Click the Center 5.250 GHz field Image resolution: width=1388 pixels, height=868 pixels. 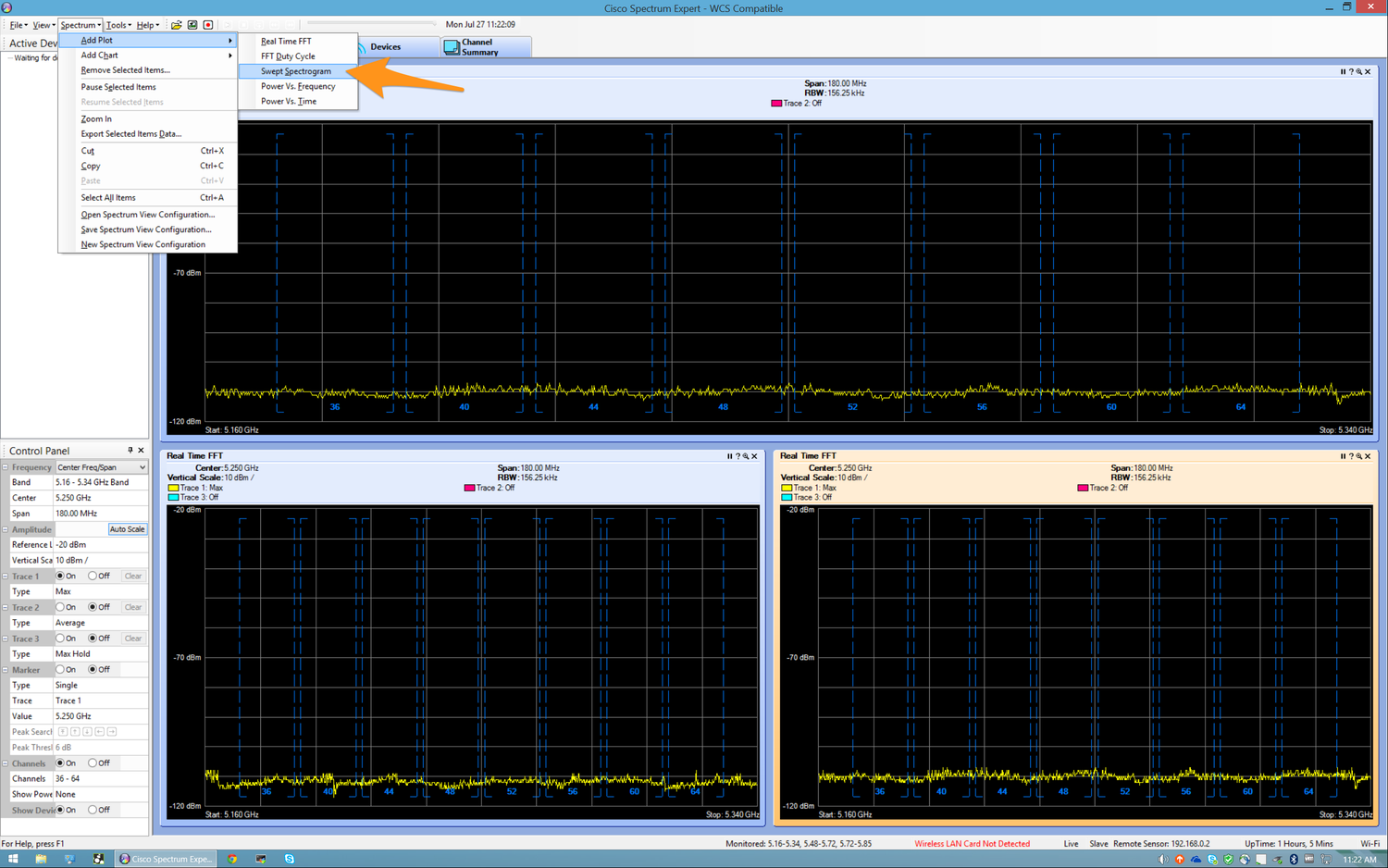100,498
